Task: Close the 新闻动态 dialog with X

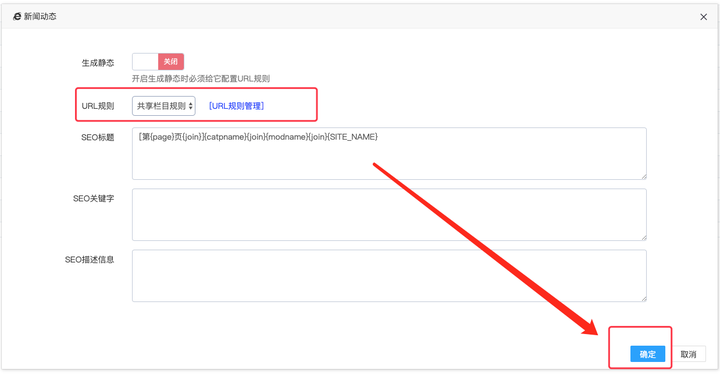Action: pos(703,17)
